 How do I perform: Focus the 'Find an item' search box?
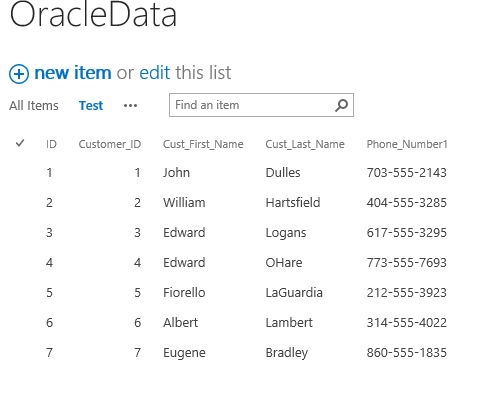coord(252,105)
